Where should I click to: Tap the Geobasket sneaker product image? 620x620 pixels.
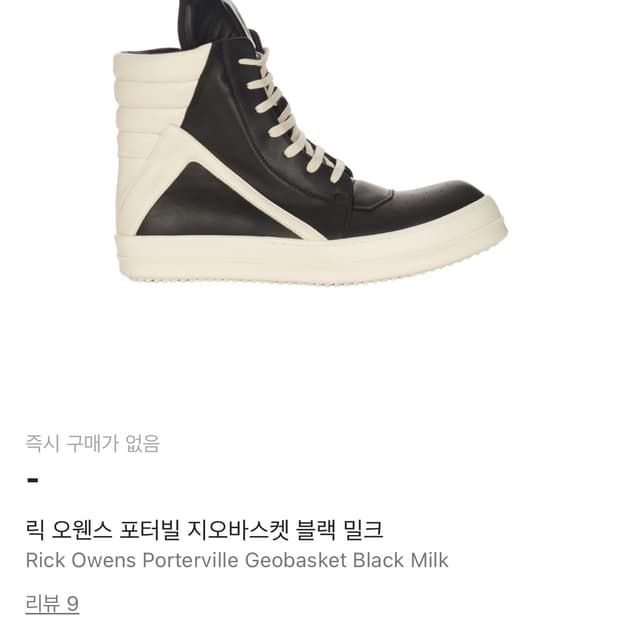point(310,143)
